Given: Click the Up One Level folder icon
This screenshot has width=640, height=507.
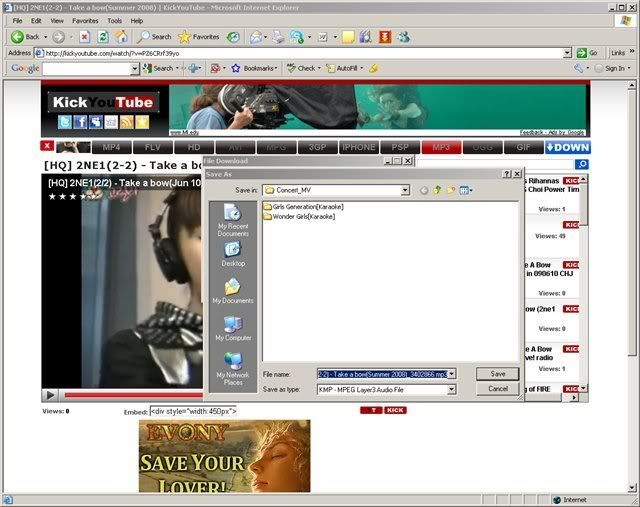Looking at the screenshot, I should pyautogui.click(x=437, y=190).
